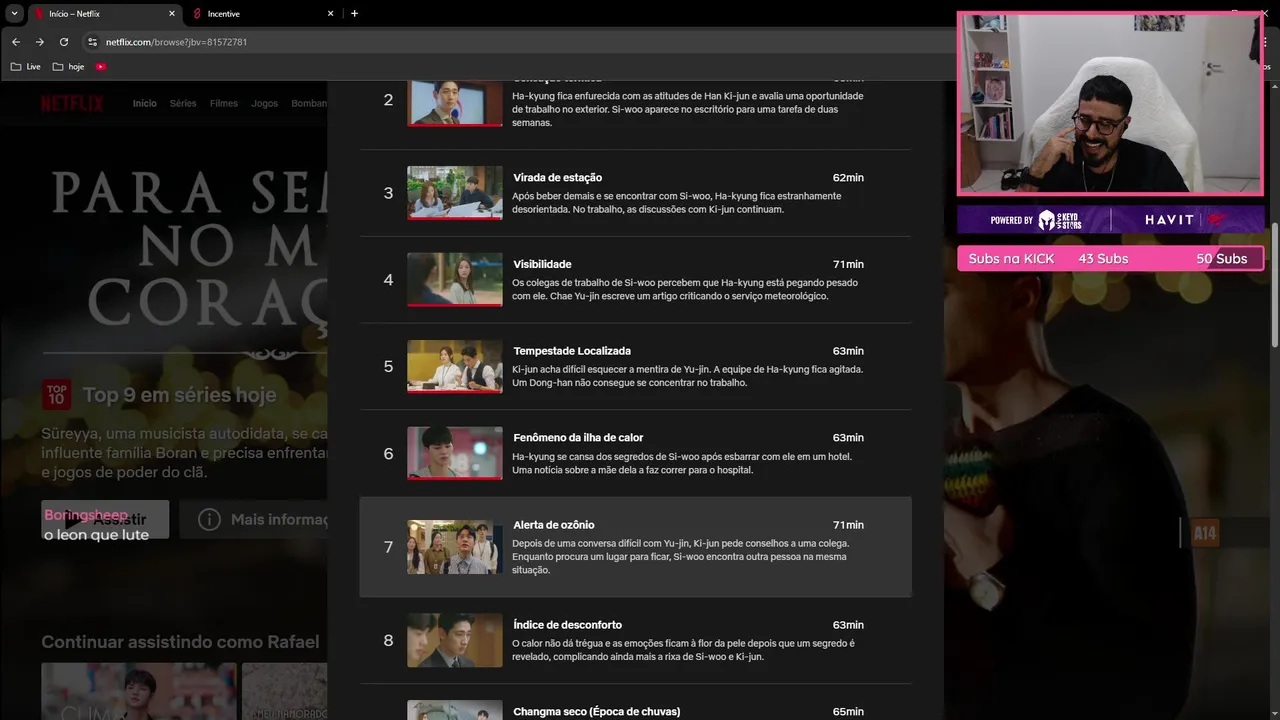
Task: Click the 71min duration of Visibilidade
Action: point(848,264)
